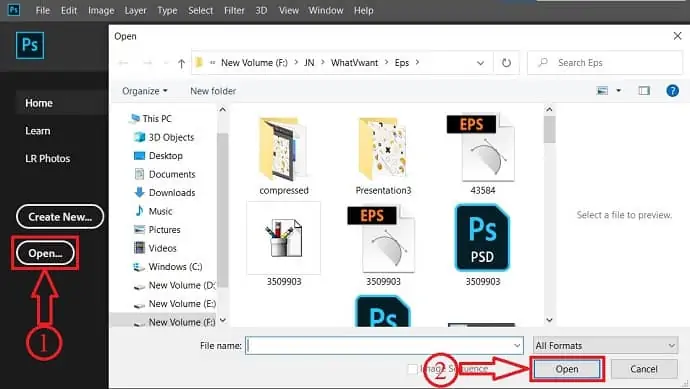Click JN in the address path

click(x=309, y=62)
